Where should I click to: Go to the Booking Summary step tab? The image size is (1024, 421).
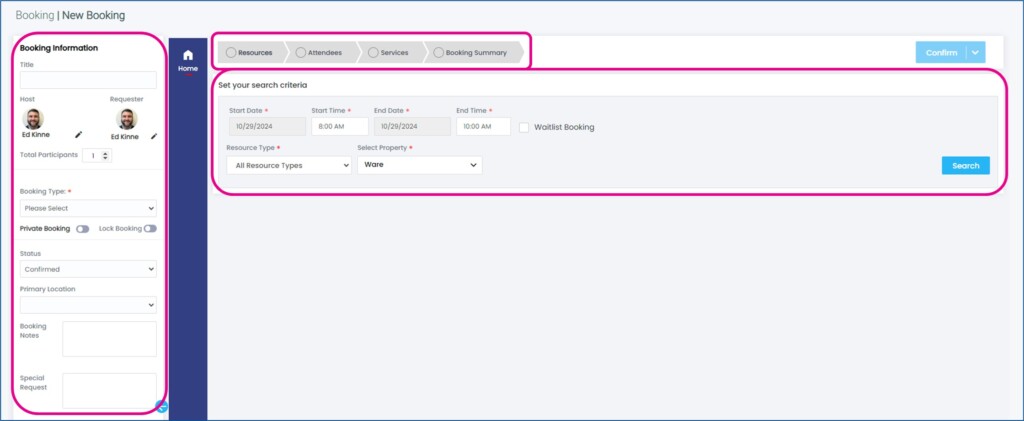click(473, 53)
